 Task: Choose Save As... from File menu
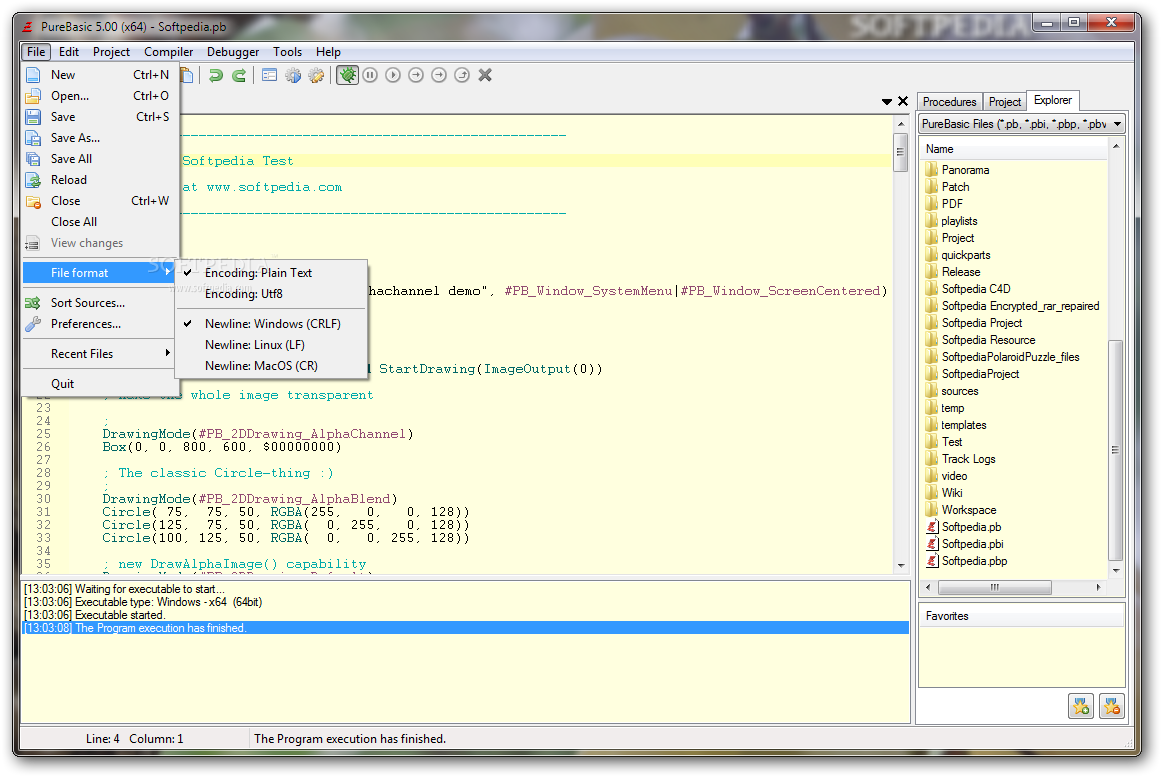point(99,138)
